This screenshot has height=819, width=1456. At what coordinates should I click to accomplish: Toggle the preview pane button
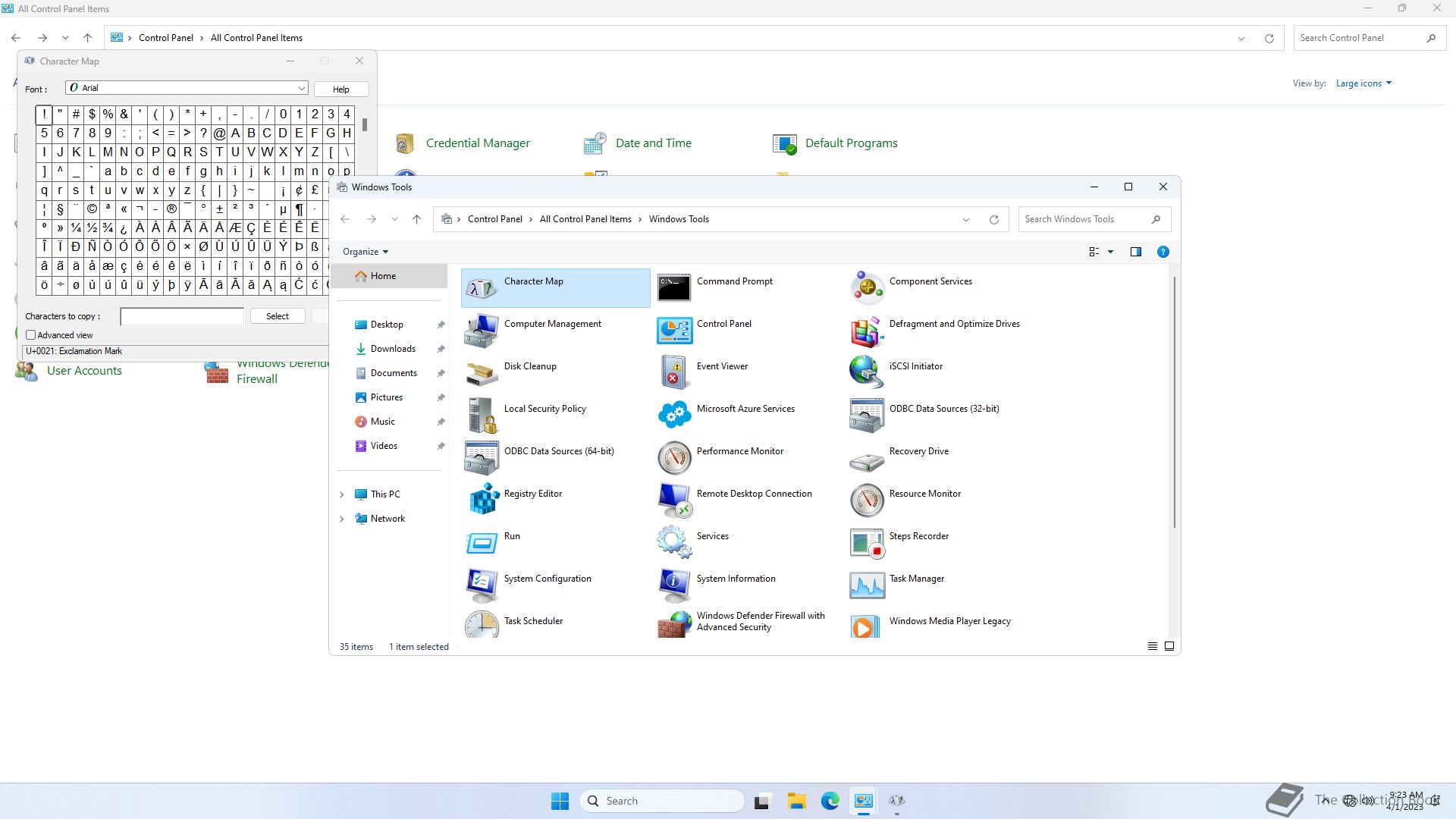[x=1136, y=252]
